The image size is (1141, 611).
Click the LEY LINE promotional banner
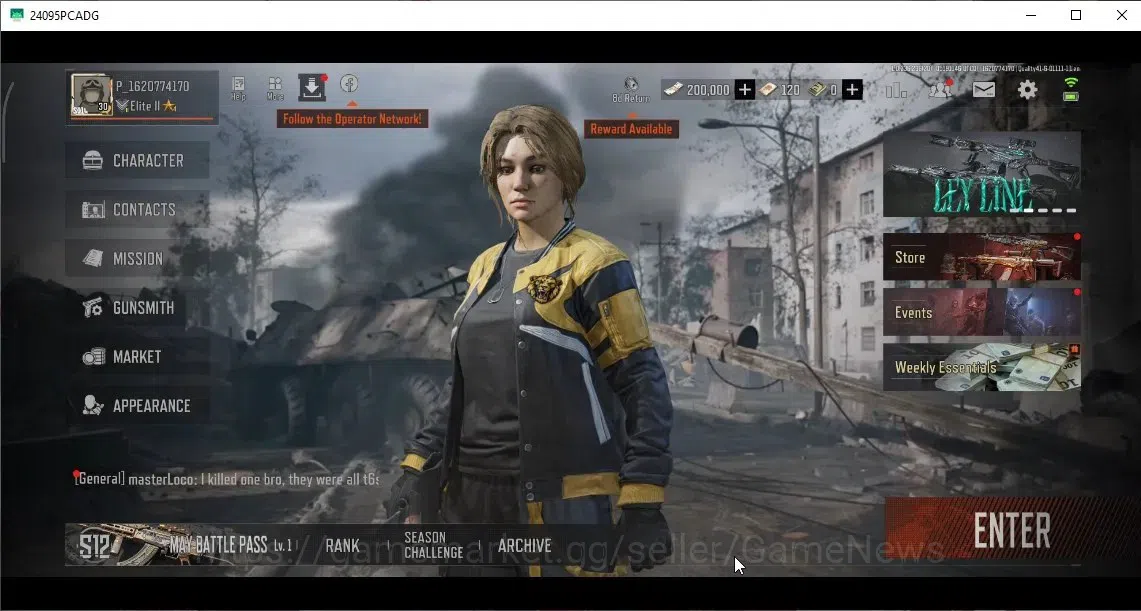pos(982,175)
